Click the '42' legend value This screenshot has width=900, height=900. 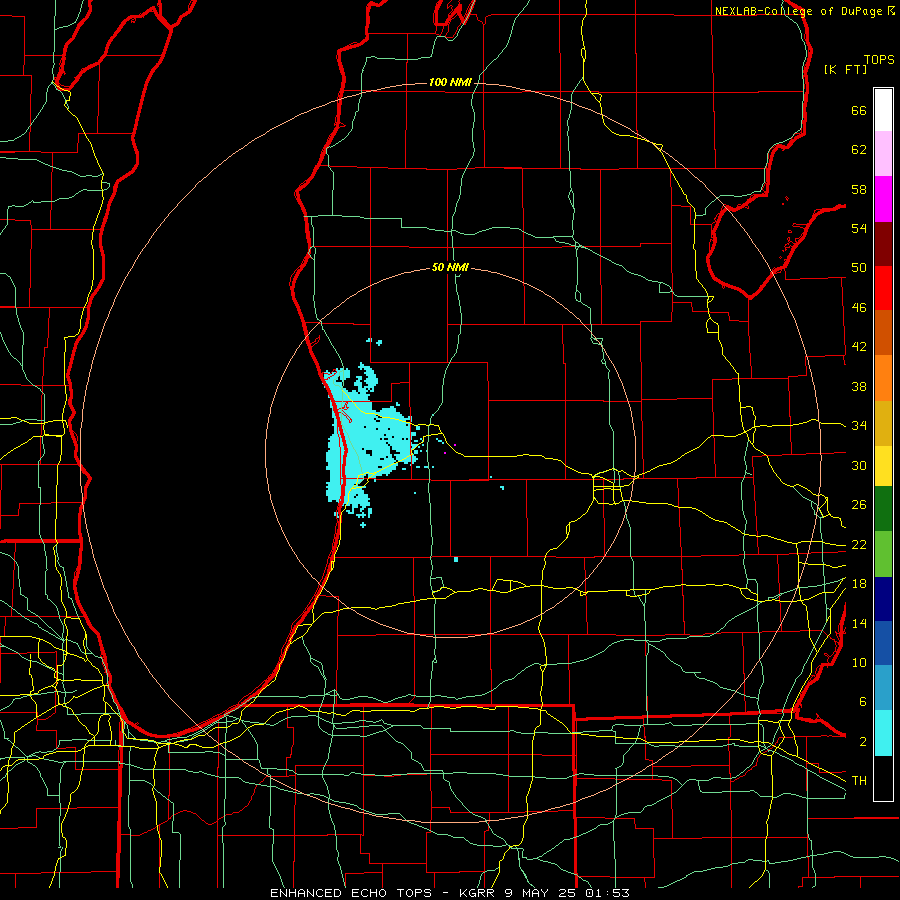click(859, 347)
